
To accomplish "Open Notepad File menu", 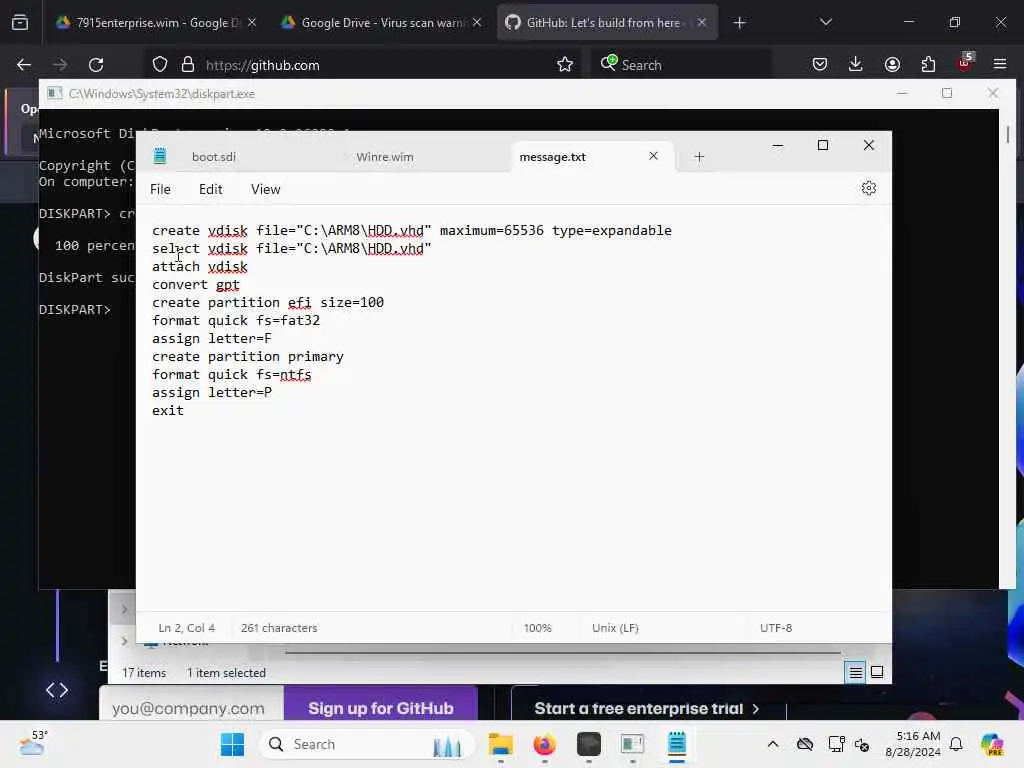I will 160,189.
